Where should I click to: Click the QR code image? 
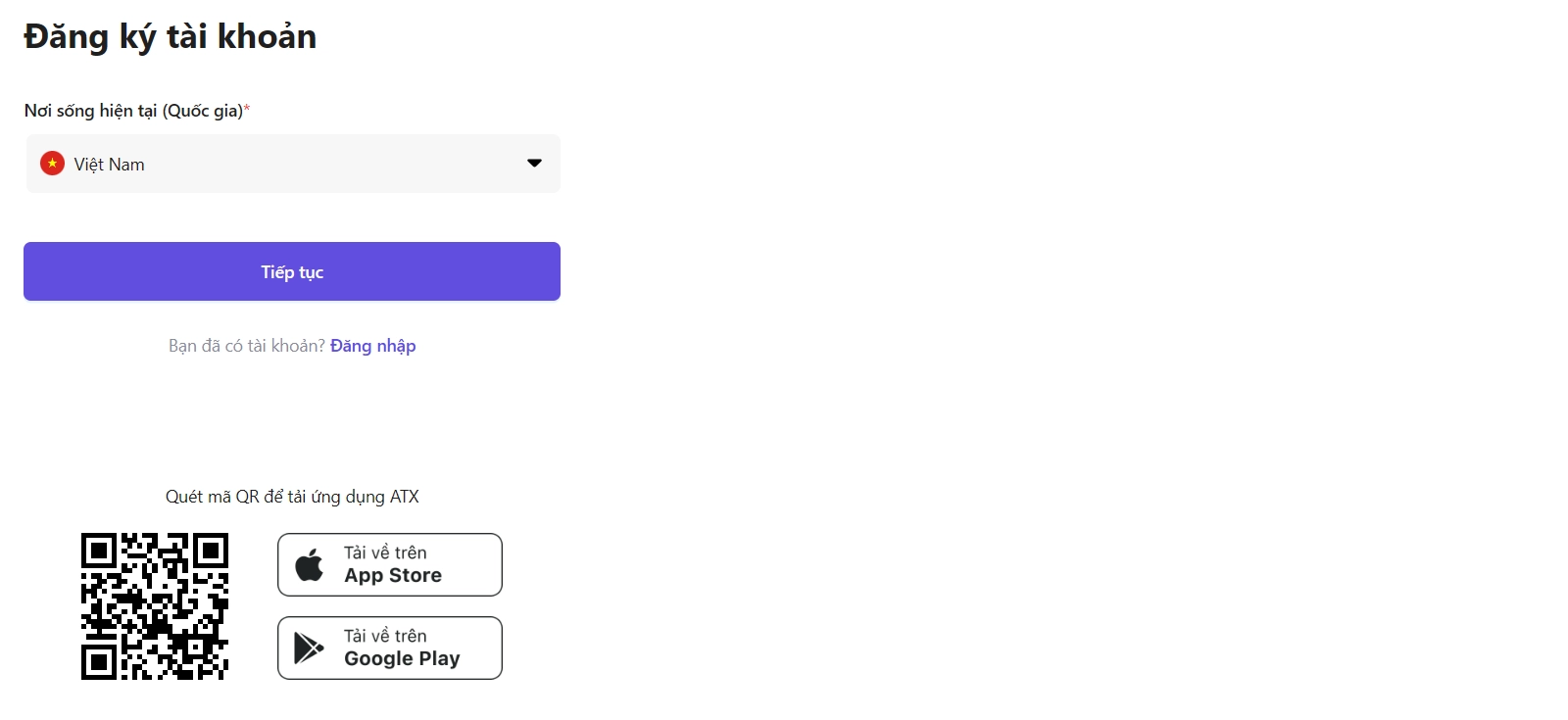(155, 606)
